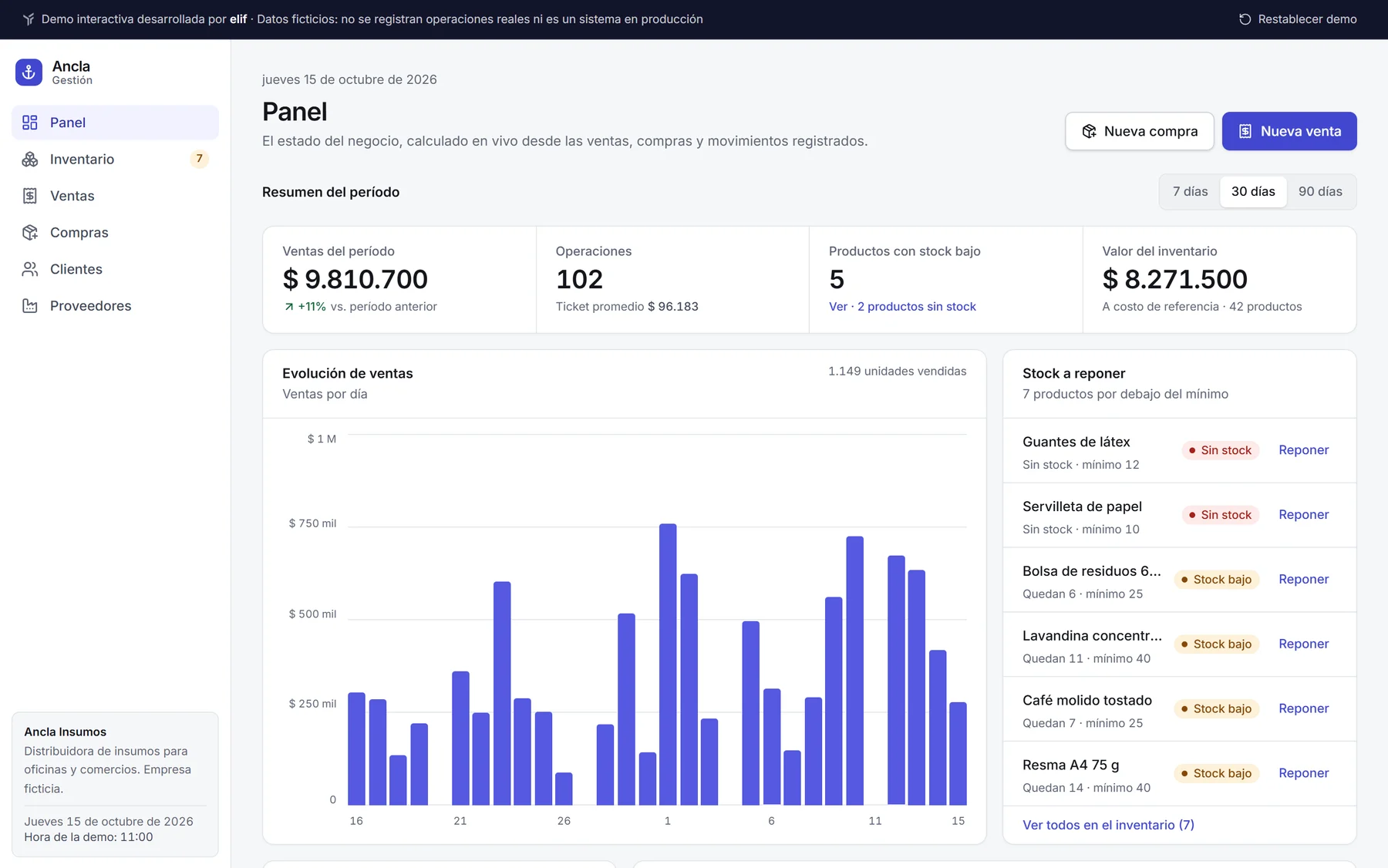Click the upward trend arrow beside +11%

click(x=289, y=307)
